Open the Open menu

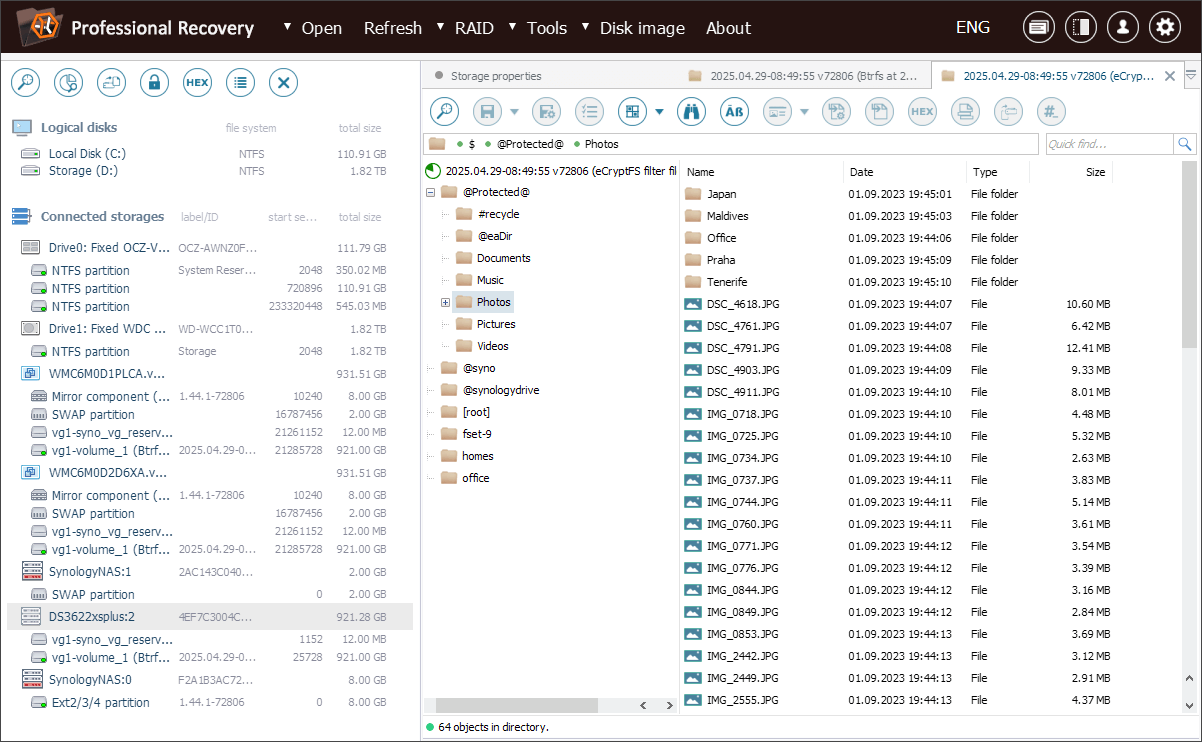322,28
